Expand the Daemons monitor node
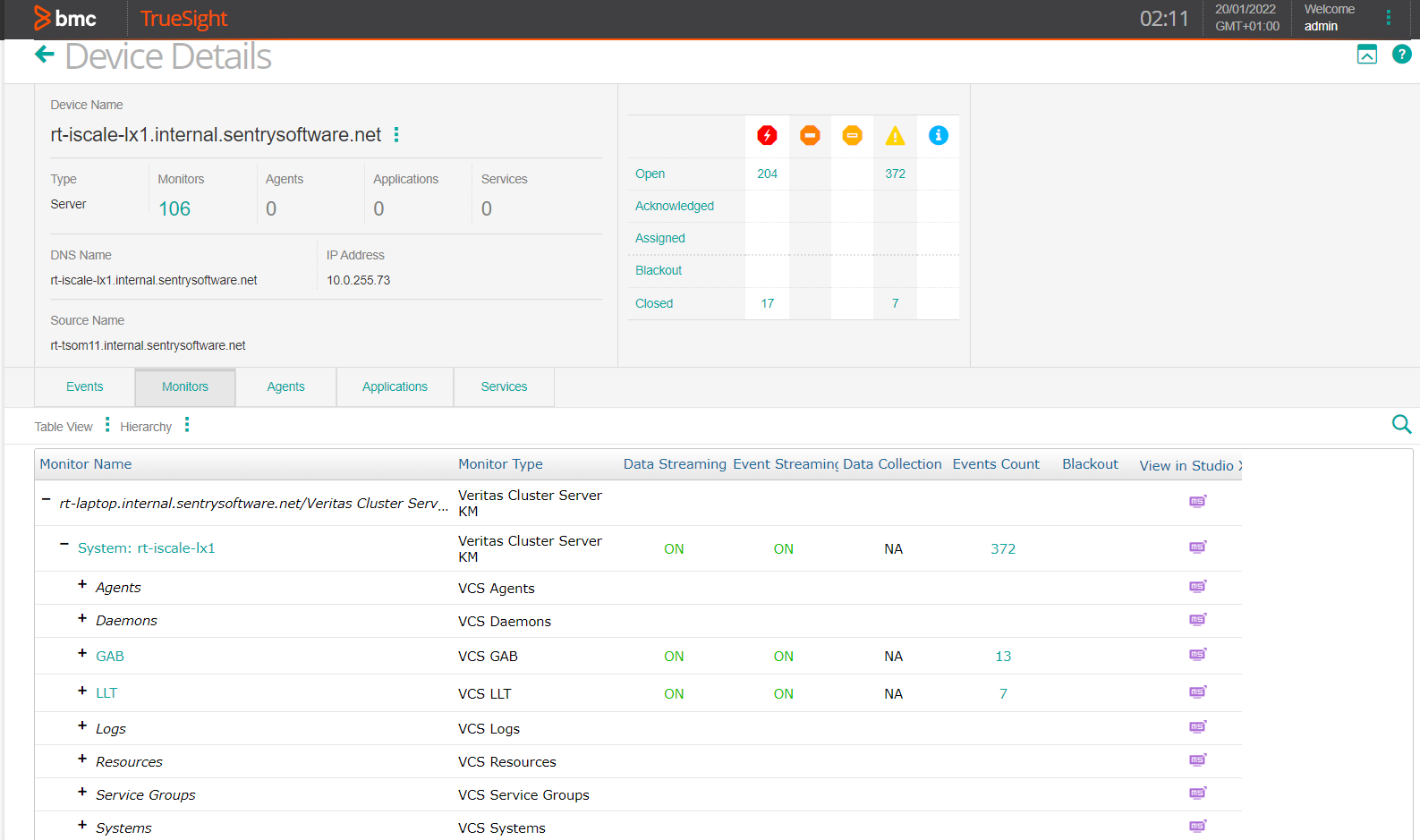The image size is (1420, 840). click(82, 618)
